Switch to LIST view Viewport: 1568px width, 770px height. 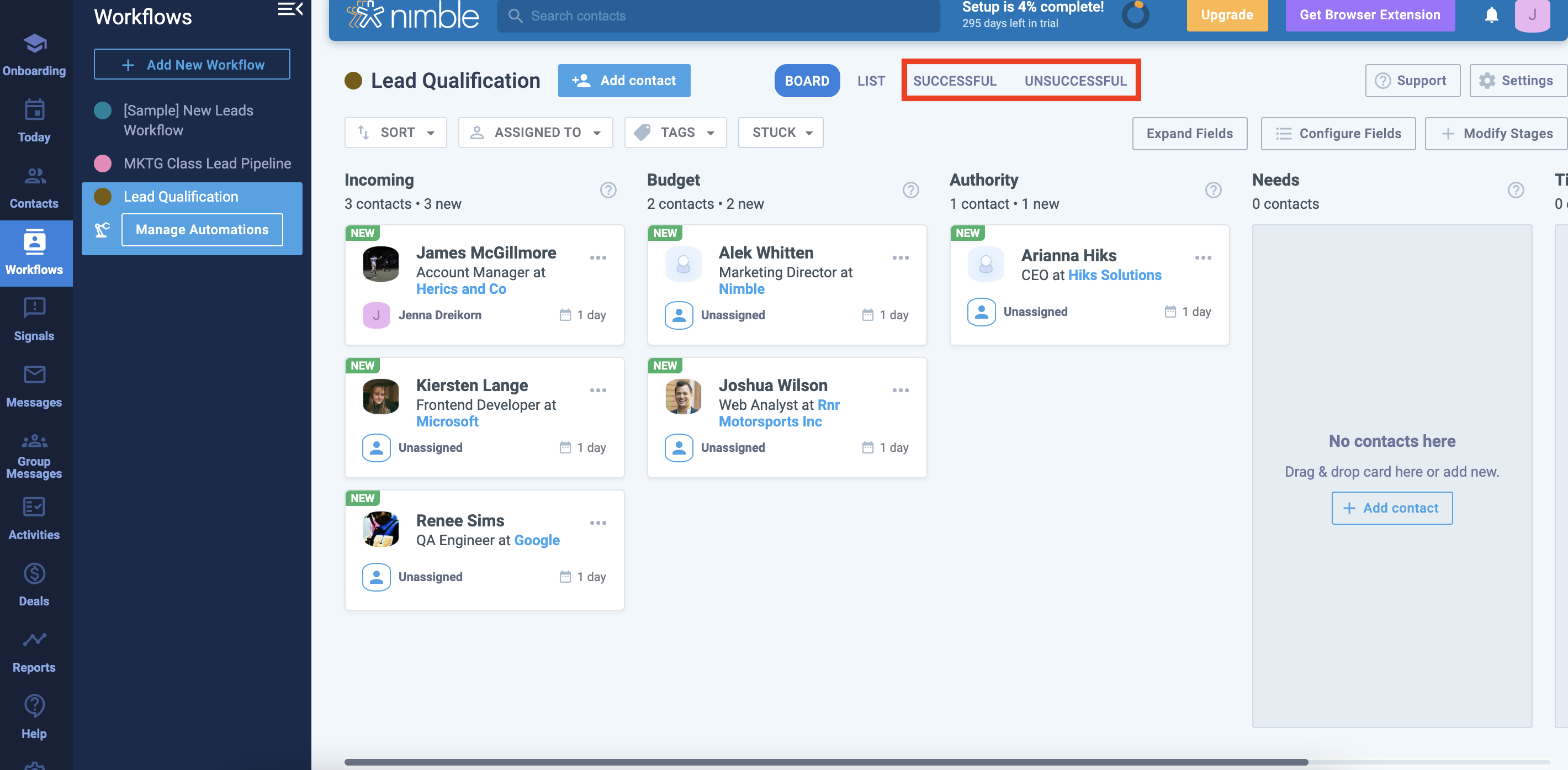click(x=871, y=81)
